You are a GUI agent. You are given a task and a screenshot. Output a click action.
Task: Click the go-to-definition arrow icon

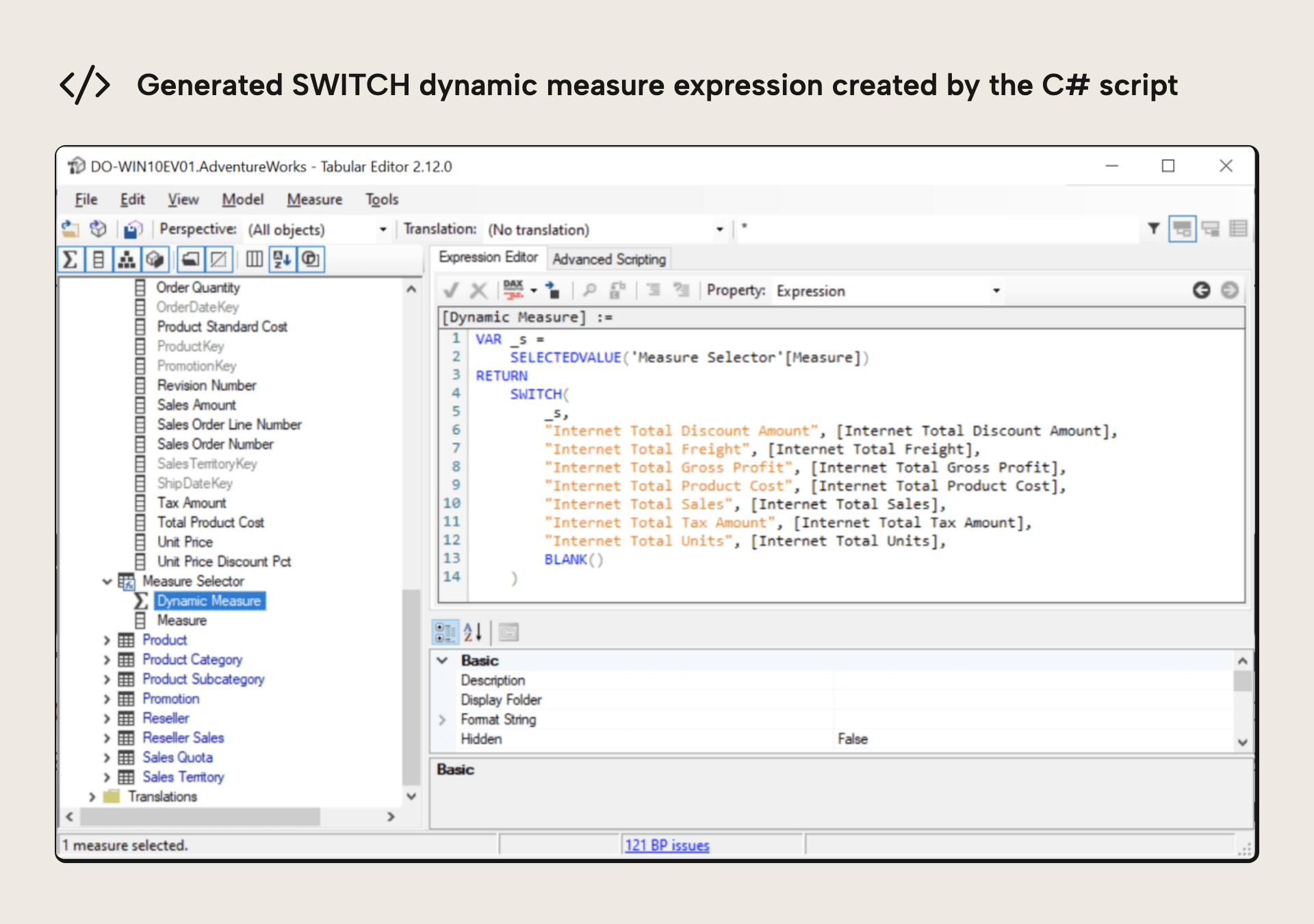pyautogui.click(x=553, y=290)
